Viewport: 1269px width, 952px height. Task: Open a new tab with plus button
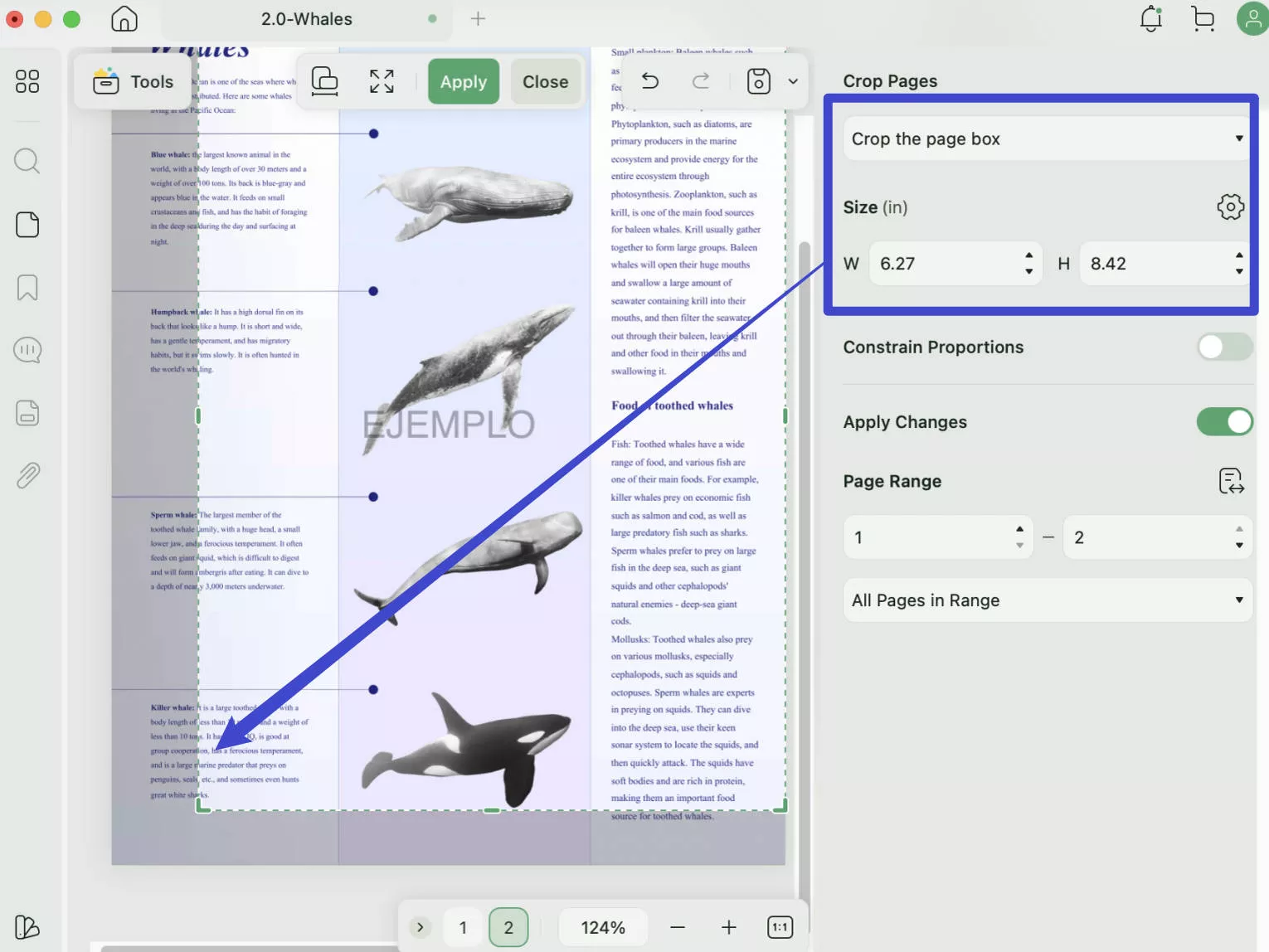[478, 18]
